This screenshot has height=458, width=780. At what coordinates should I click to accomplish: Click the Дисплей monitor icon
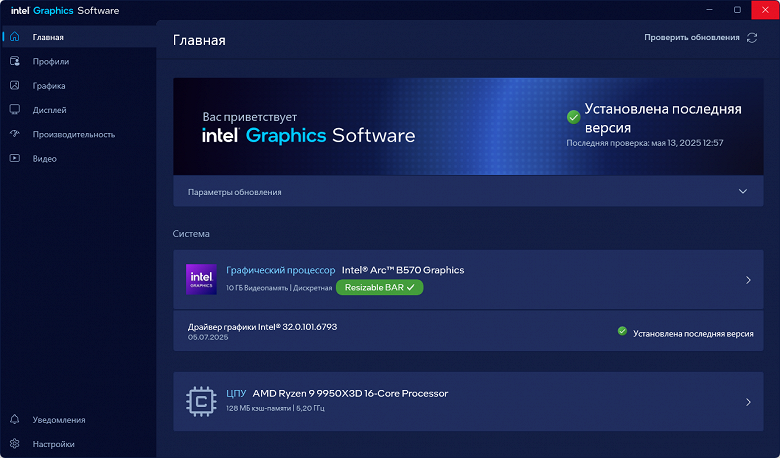[x=14, y=110]
